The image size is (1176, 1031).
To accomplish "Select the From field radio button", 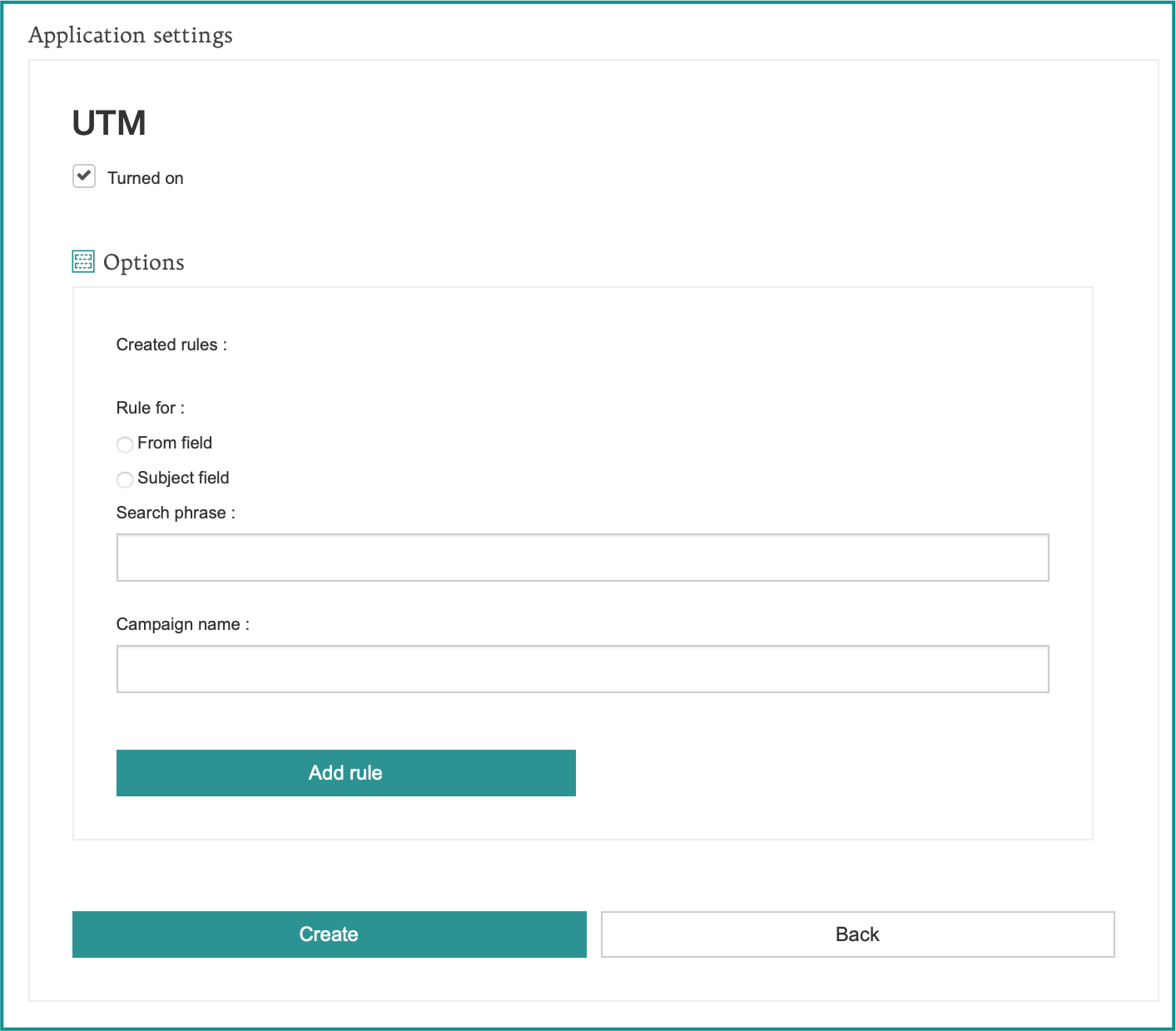I will point(125,444).
